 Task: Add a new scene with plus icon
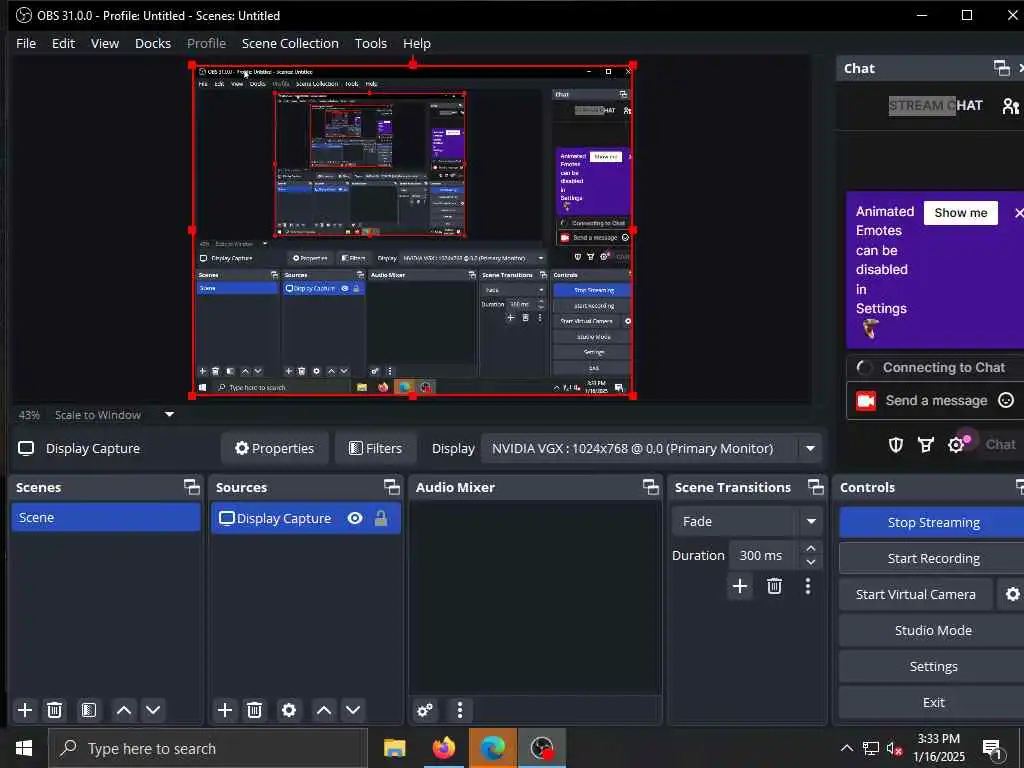[25, 710]
